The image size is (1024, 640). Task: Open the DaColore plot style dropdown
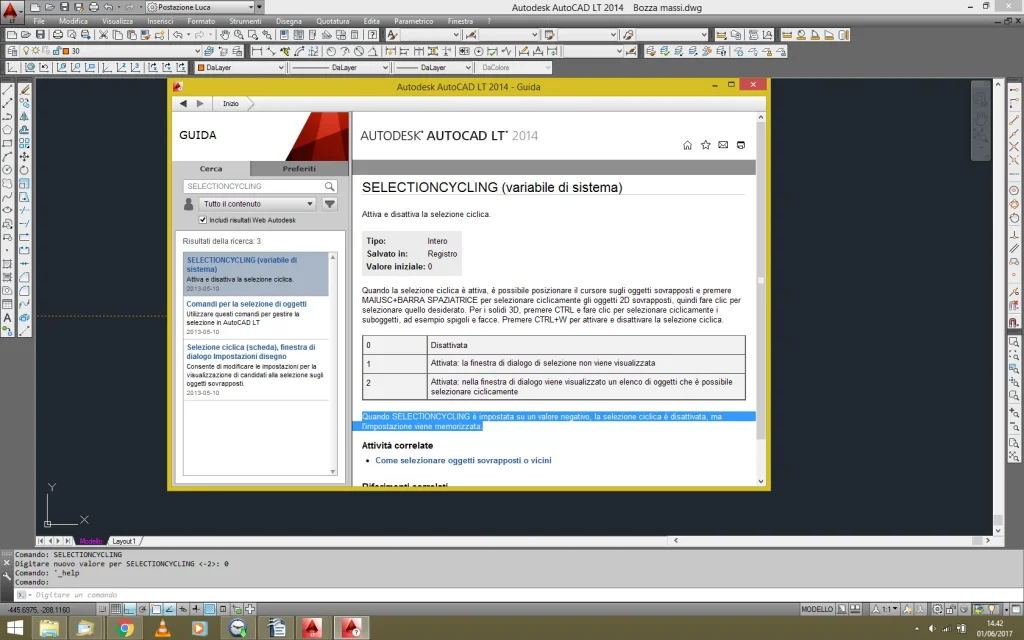pos(514,67)
